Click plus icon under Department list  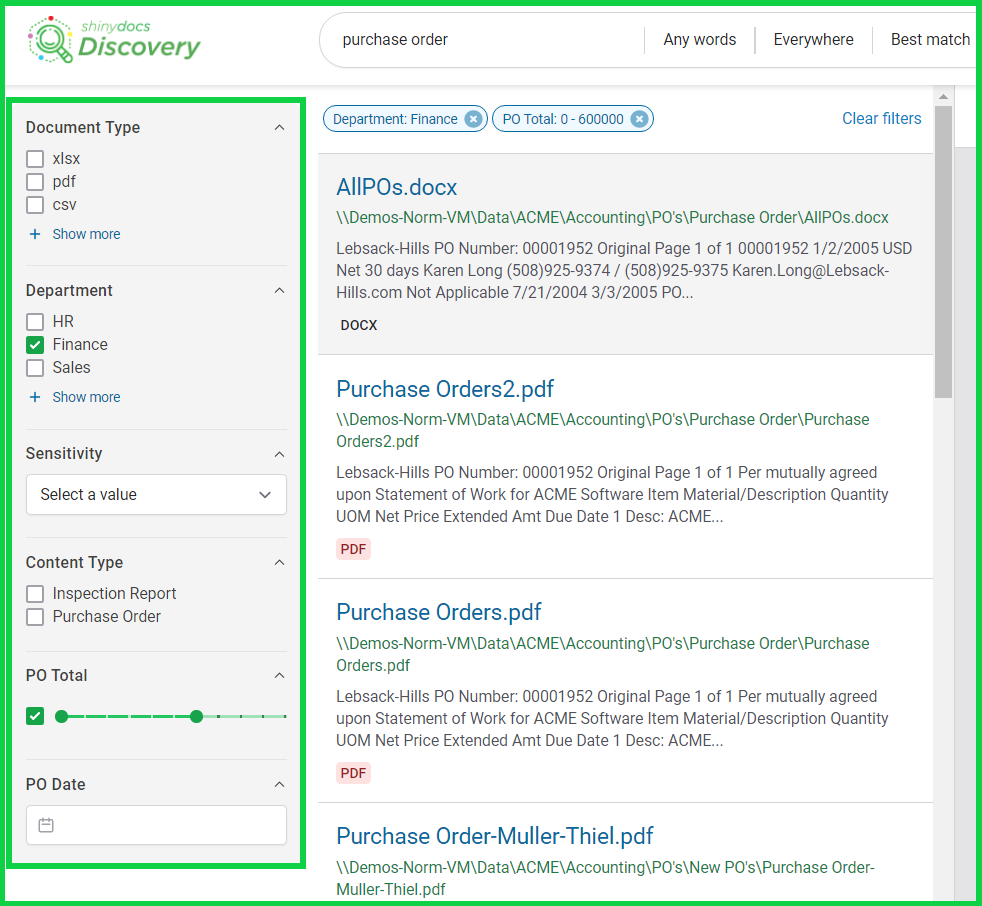tap(35, 397)
